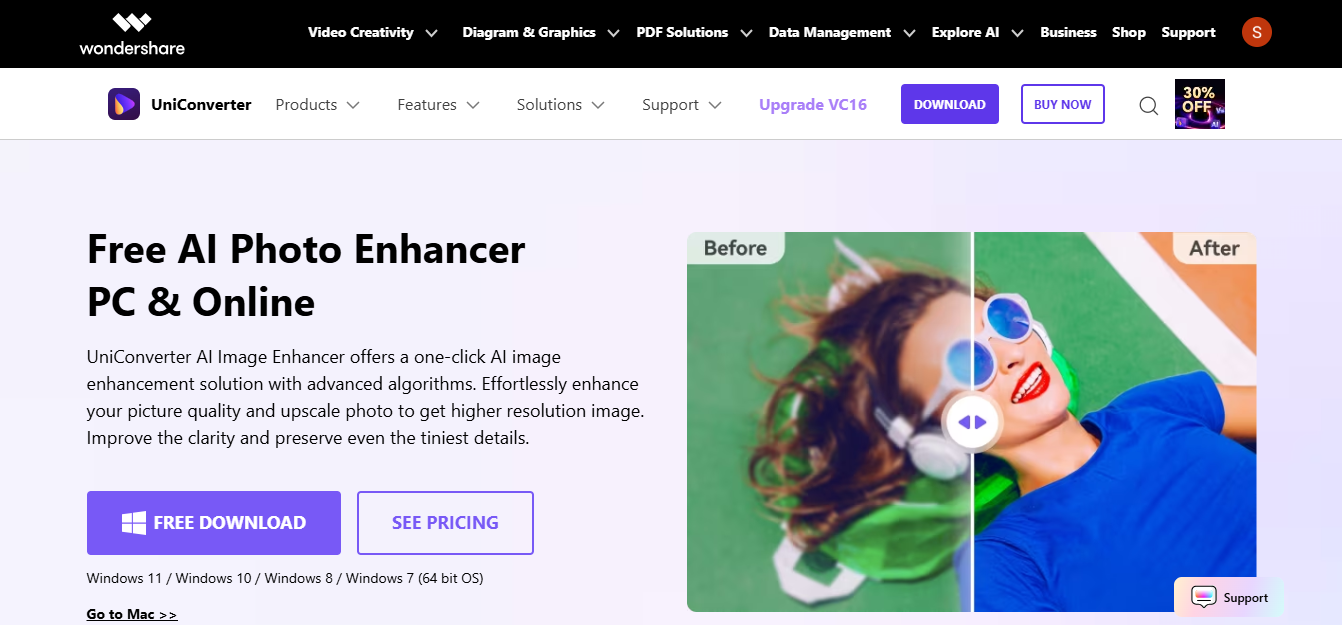Click the before/after slider handle
1342x625 pixels.
972,422
